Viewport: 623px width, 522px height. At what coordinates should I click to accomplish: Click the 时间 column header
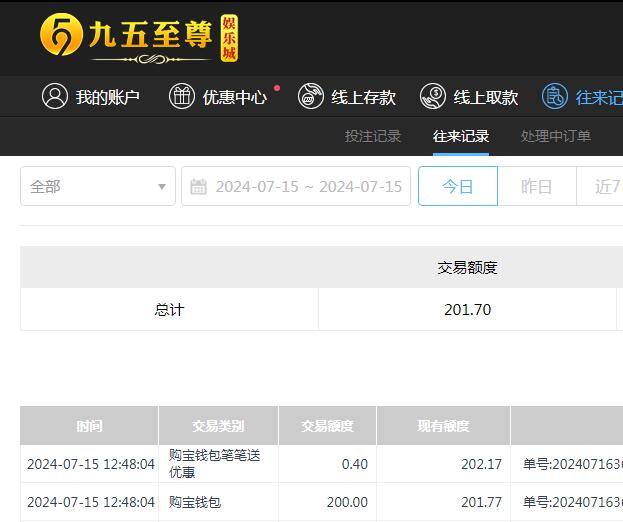click(89, 426)
